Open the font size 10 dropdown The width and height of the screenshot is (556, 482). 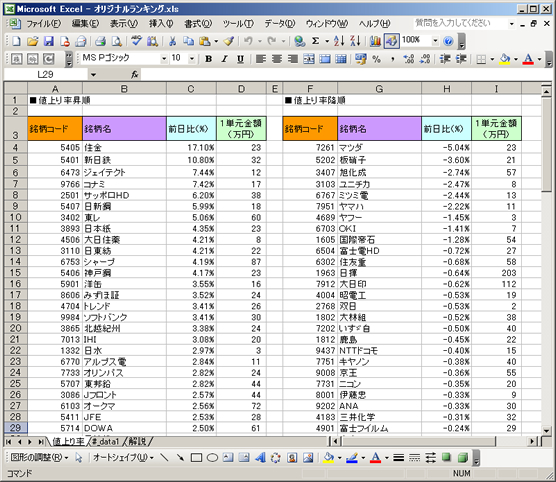192,59
